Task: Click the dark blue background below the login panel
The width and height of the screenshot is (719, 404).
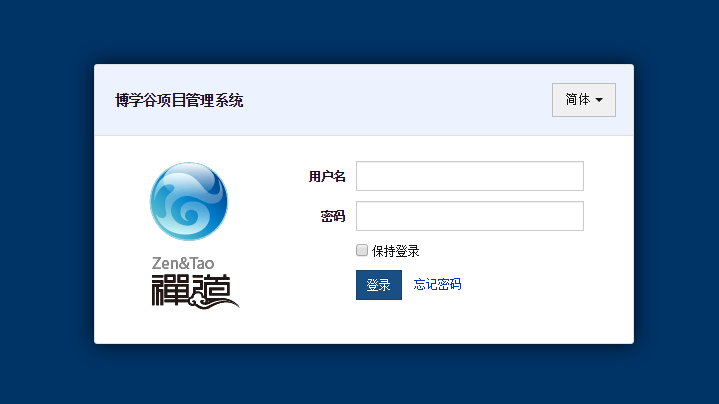Action: tap(360, 375)
